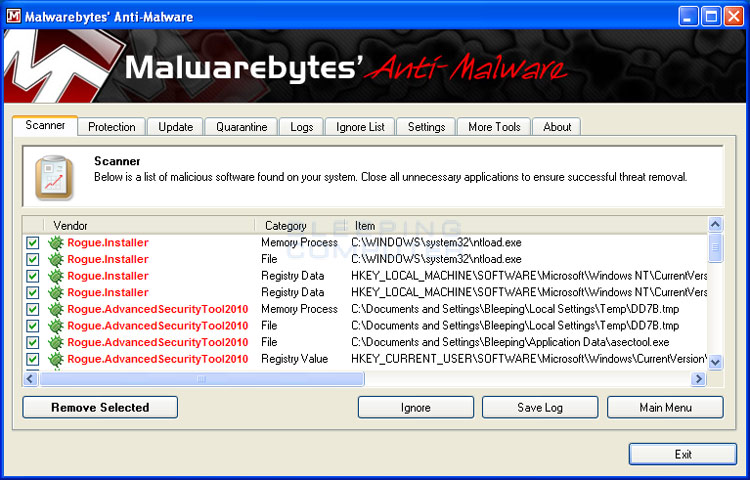Select the first Rogue.Installer vendor name
Image resolution: width=750 pixels, height=480 pixels.
108,243
